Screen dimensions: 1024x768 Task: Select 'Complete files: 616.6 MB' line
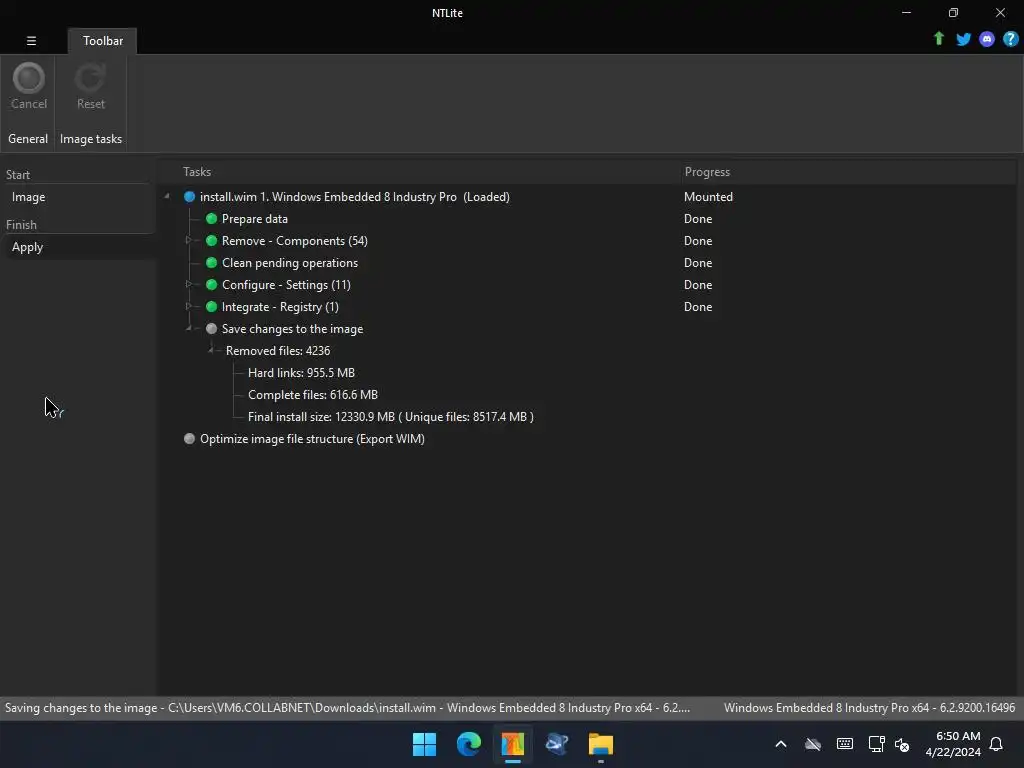[313, 394]
